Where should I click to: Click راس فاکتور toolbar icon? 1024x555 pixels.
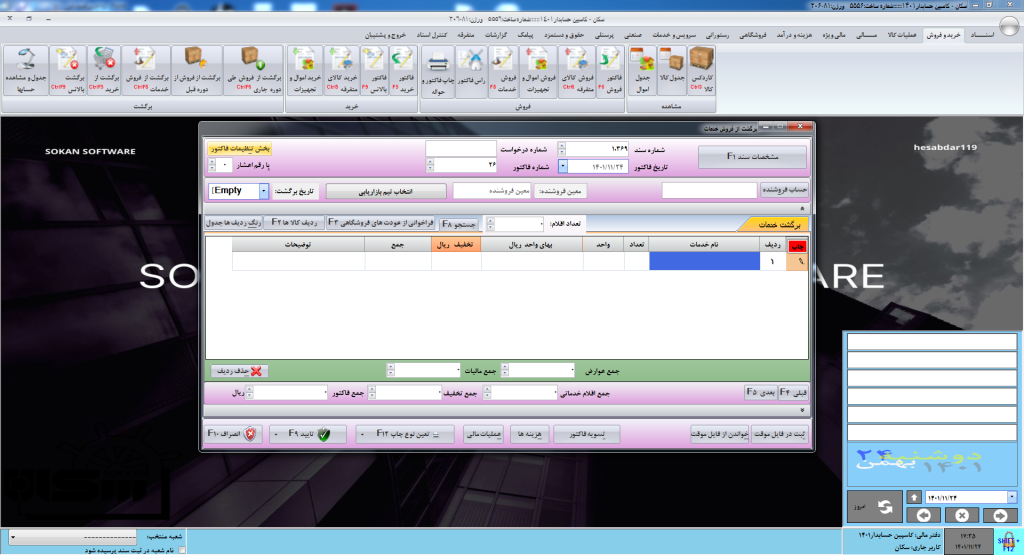[470, 71]
